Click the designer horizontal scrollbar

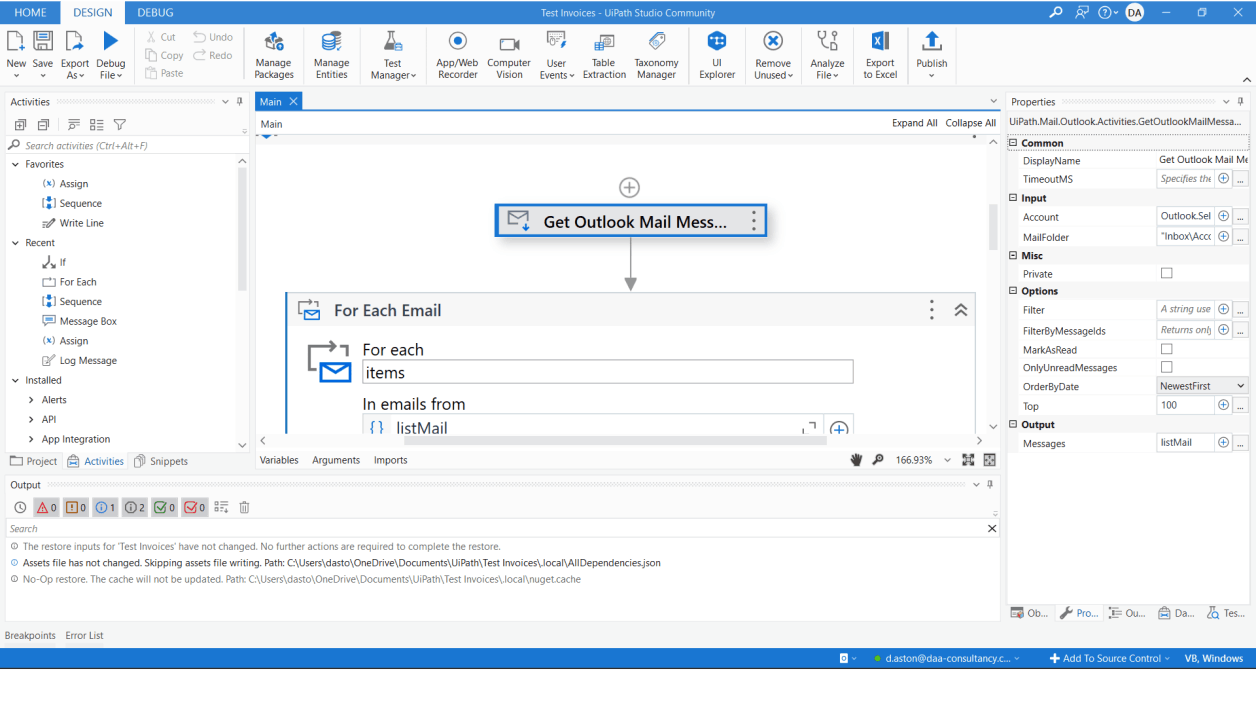pos(615,440)
